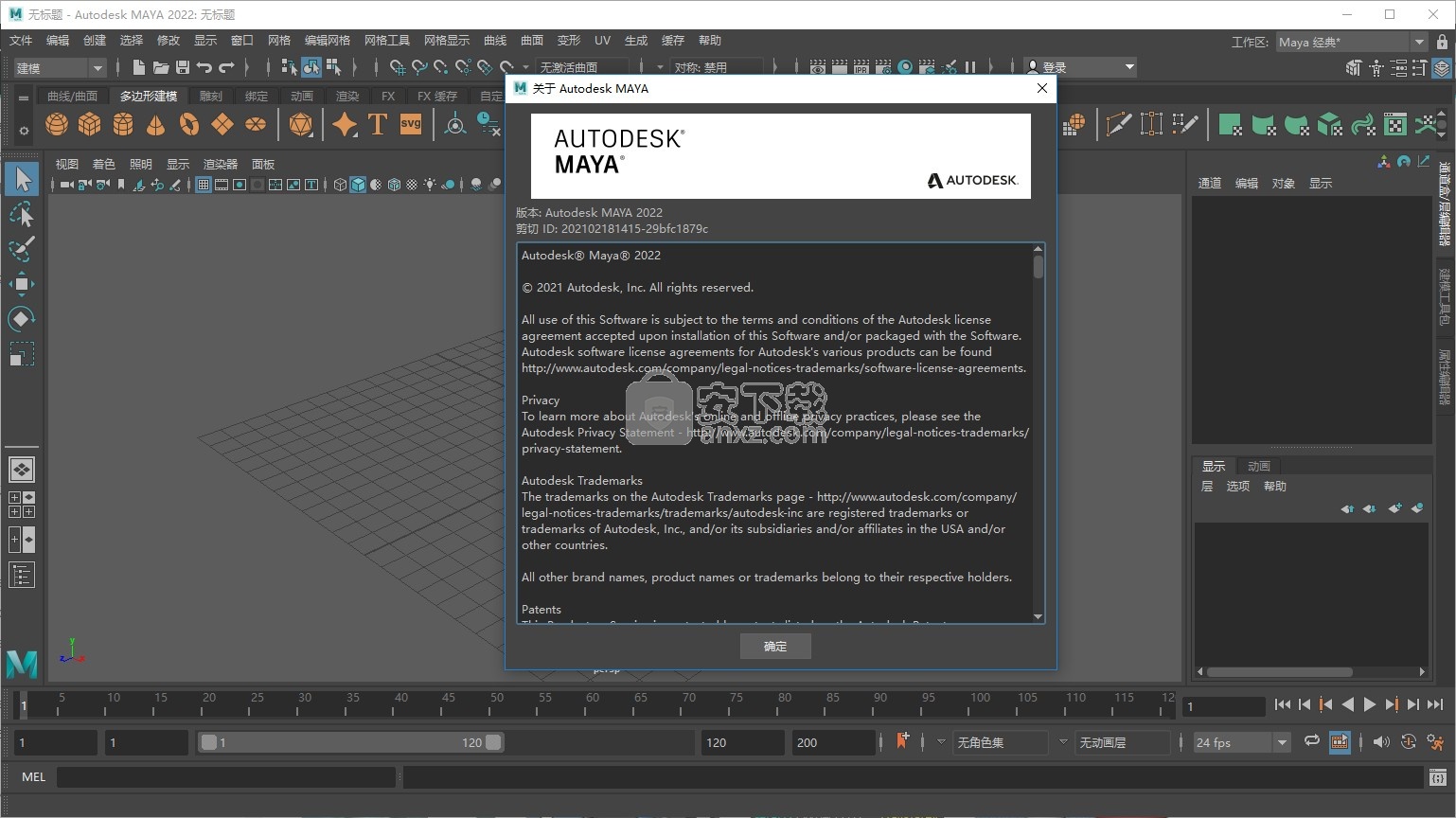Open the 文件 menu
Image resolution: width=1456 pixels, height=818 pixels.
(21, 41)
